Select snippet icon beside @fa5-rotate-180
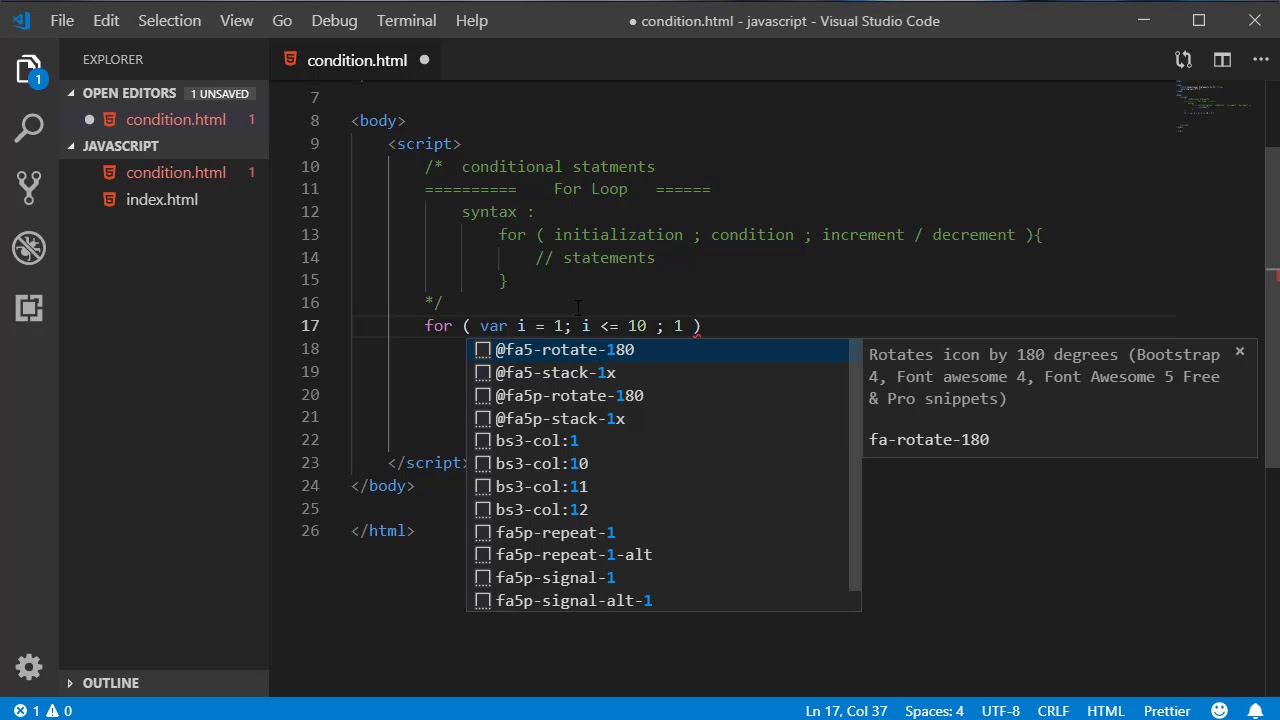Viewport: 1280px width, 720px height. [x=483, y=350]
